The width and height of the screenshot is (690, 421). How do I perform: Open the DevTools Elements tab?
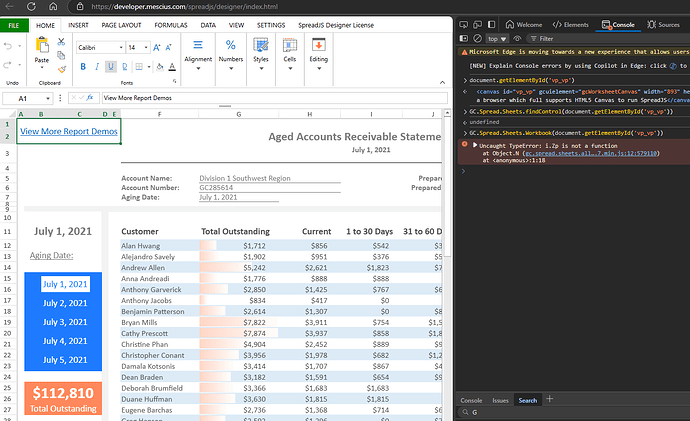pyautogui.click(x=570, y=25)
